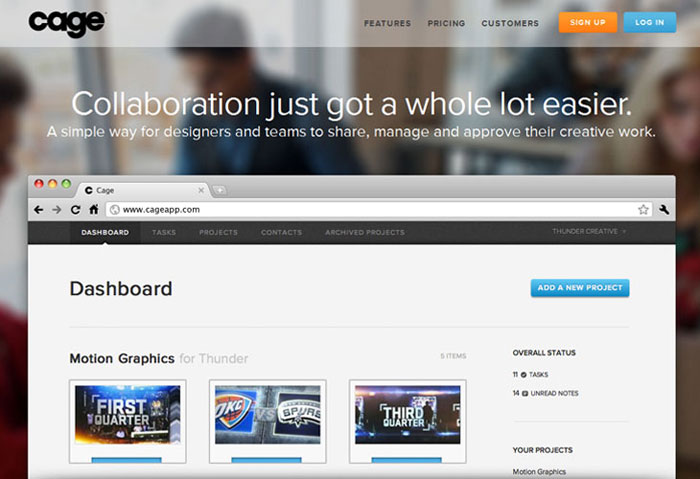This screenshot has width=700, height=479.
Task: Click the browser home icon
Action: pos(93,210)
